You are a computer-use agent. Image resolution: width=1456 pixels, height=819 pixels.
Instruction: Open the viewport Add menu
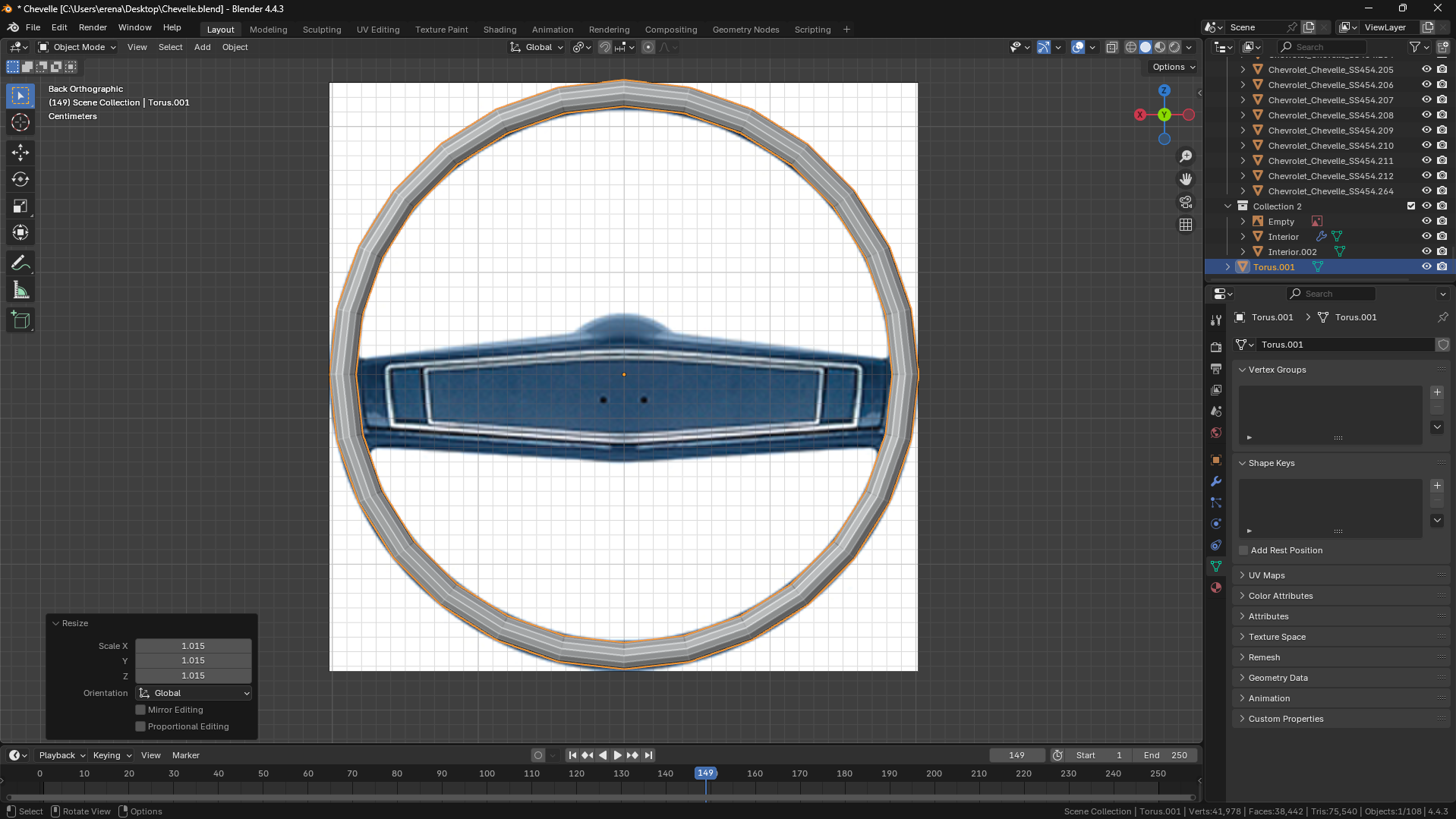pyautogui.click(x=202, y=47)
